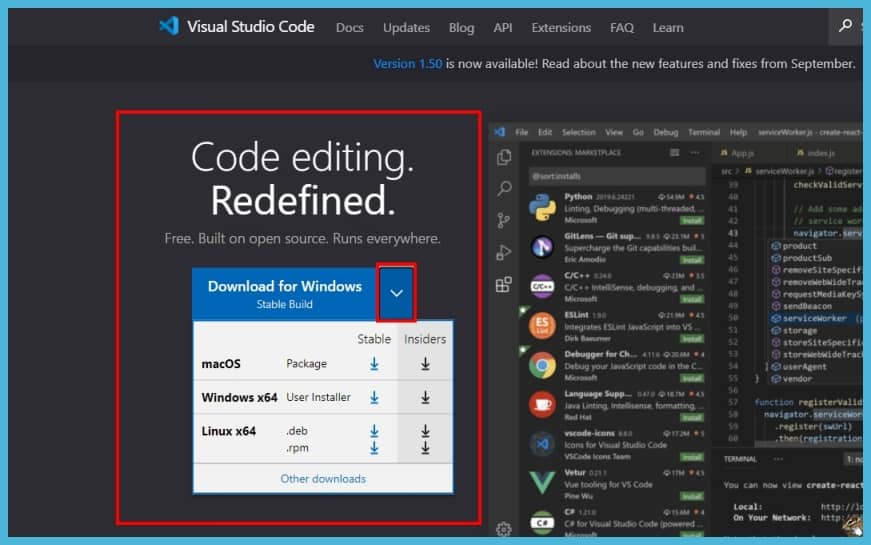Choose serviceWorker in the autocomplete list
The image size is (871, 545).
pos(814,318)
